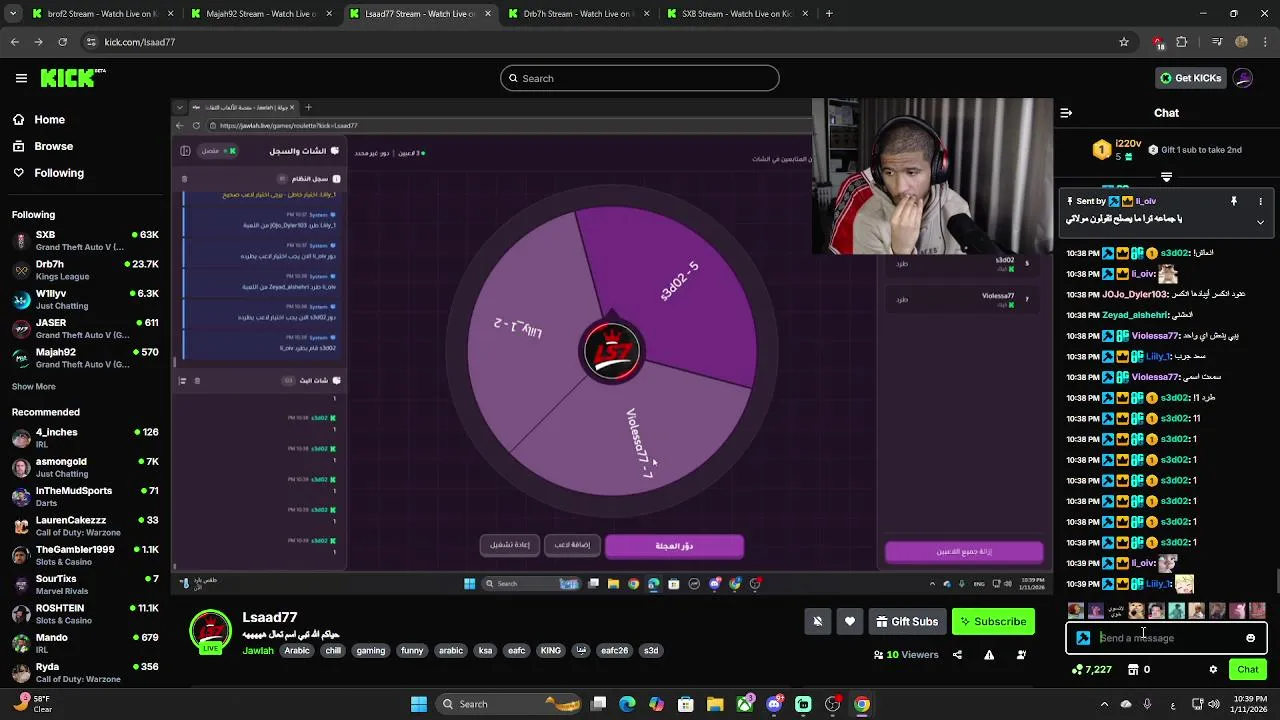
Task: Click Show More under Following
Action: 34,386
